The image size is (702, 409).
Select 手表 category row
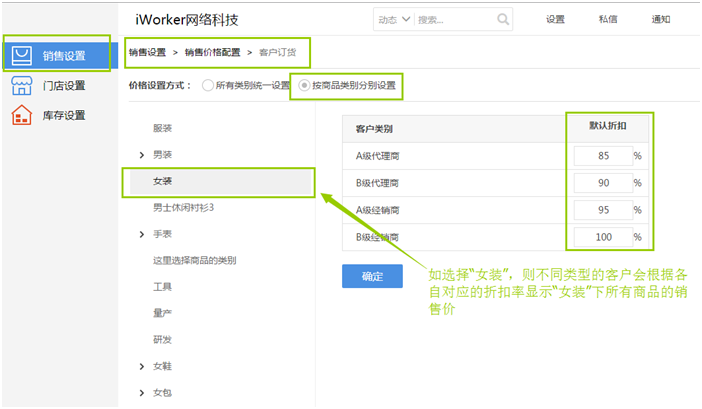pos(163,234)
